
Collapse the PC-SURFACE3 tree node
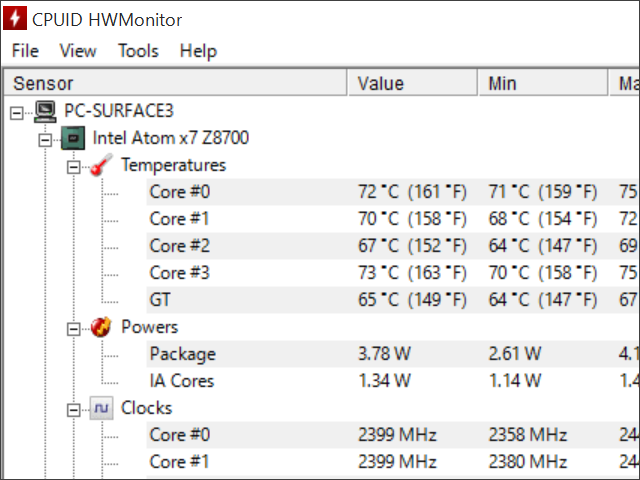[16, 113]
